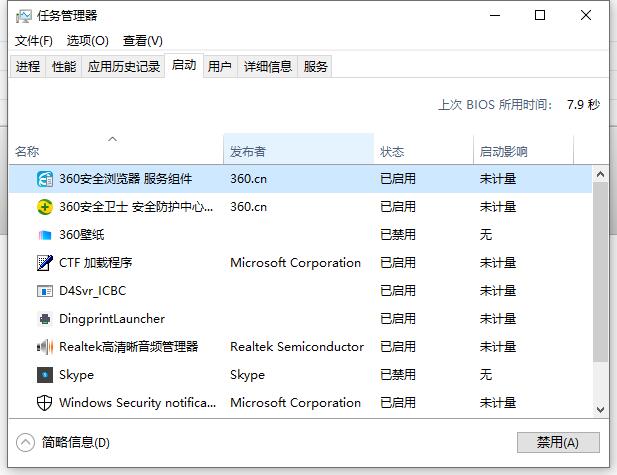
Task: Click Skype publisher cell in 发布者 column
Action: coord(248,375)
